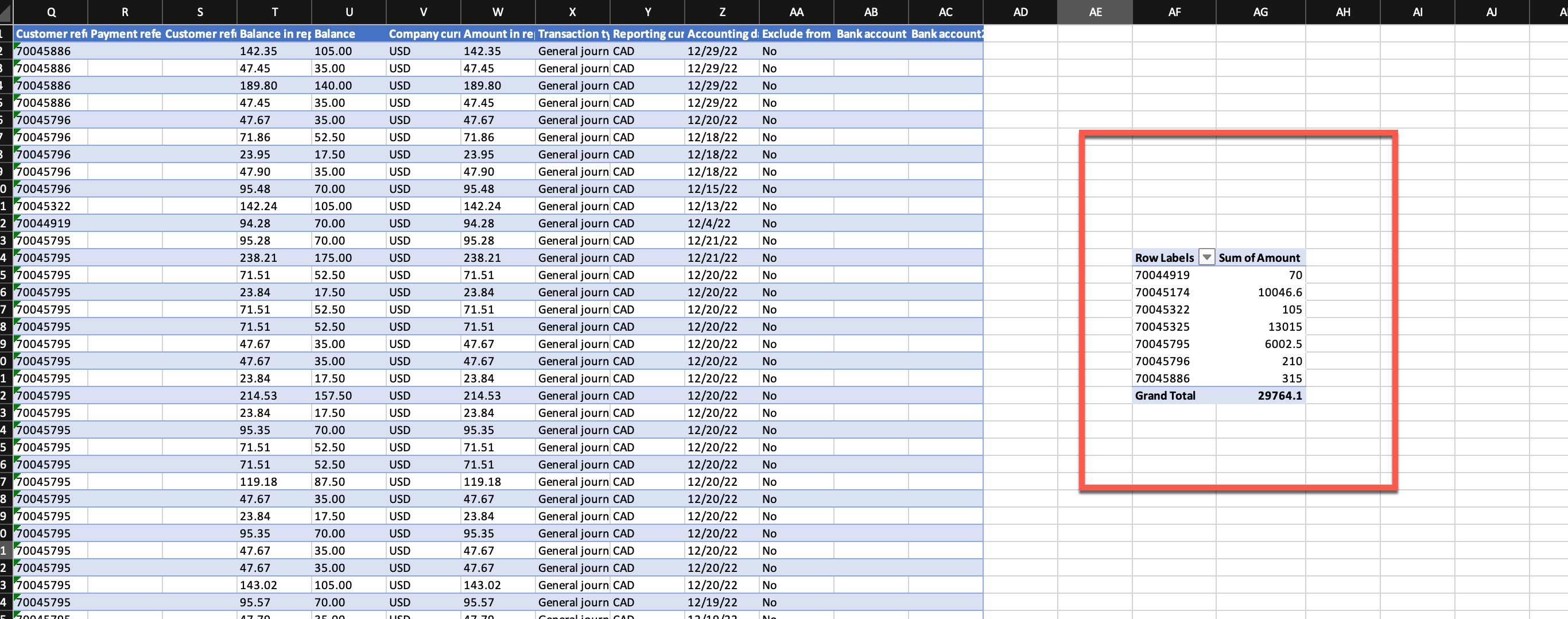Image resolution: width=1568 pixels, height=619 pixels.
Task: Select column AA header
Action: point(796,12)
